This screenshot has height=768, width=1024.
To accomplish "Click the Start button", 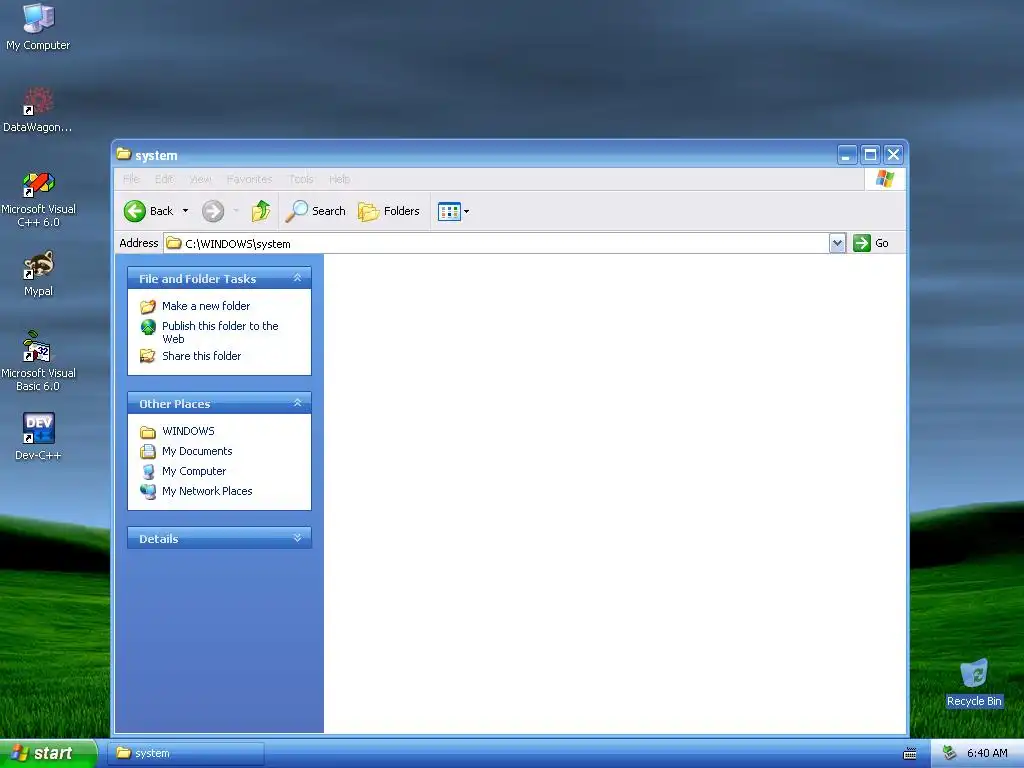I will [x=47, y=754].
